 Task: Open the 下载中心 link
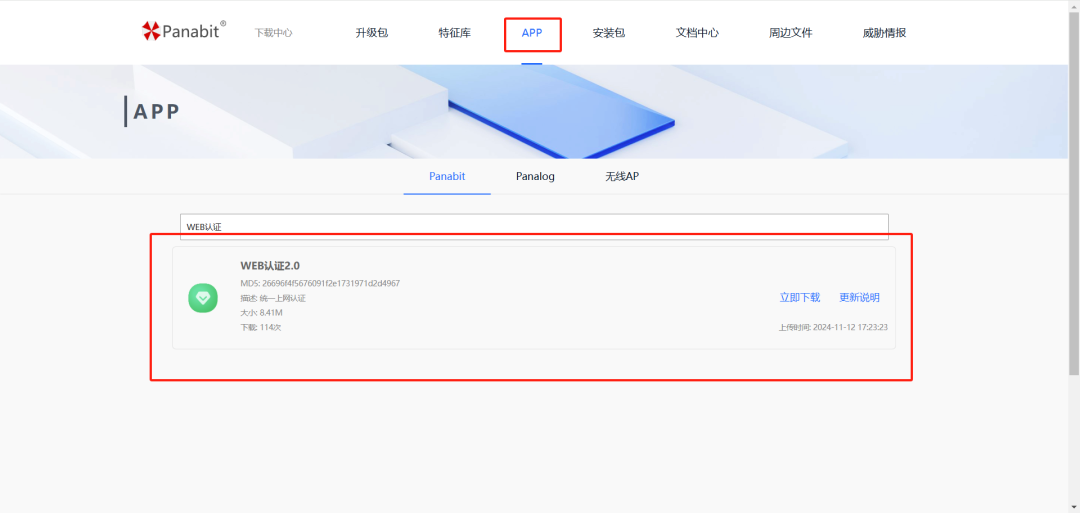tap(273, 32)
